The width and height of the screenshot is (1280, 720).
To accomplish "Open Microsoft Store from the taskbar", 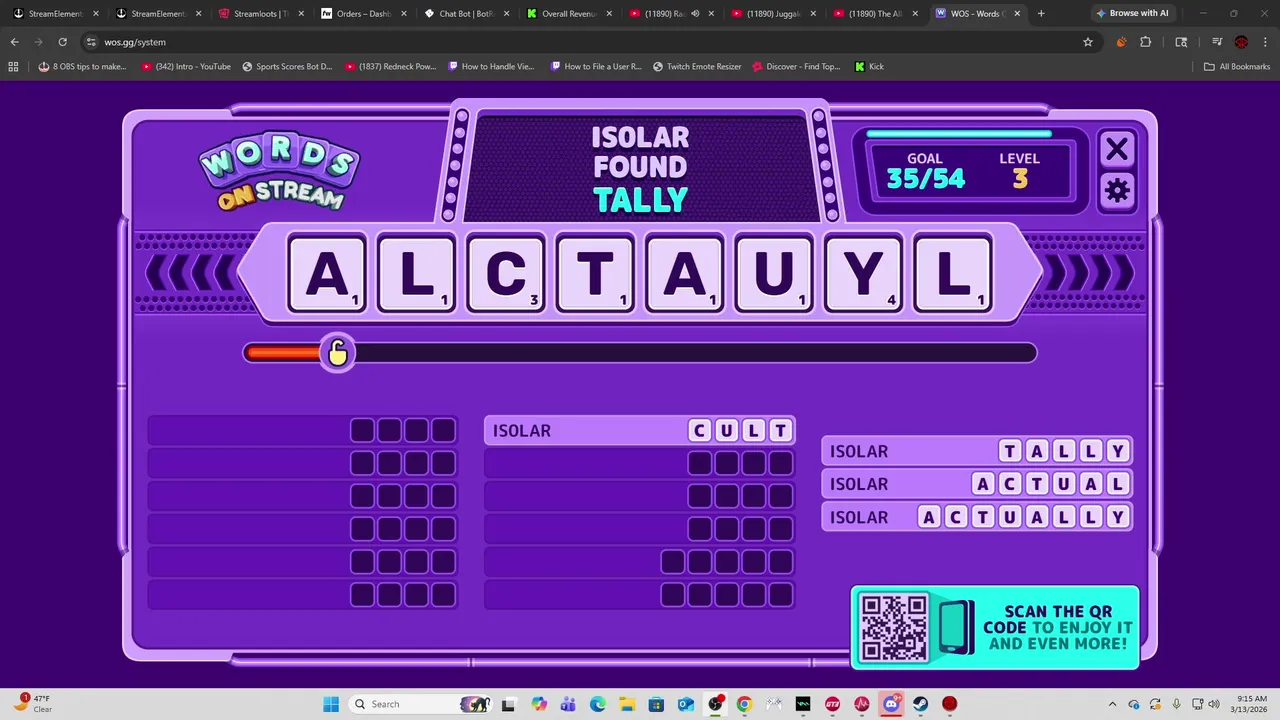I will point(656,704).
